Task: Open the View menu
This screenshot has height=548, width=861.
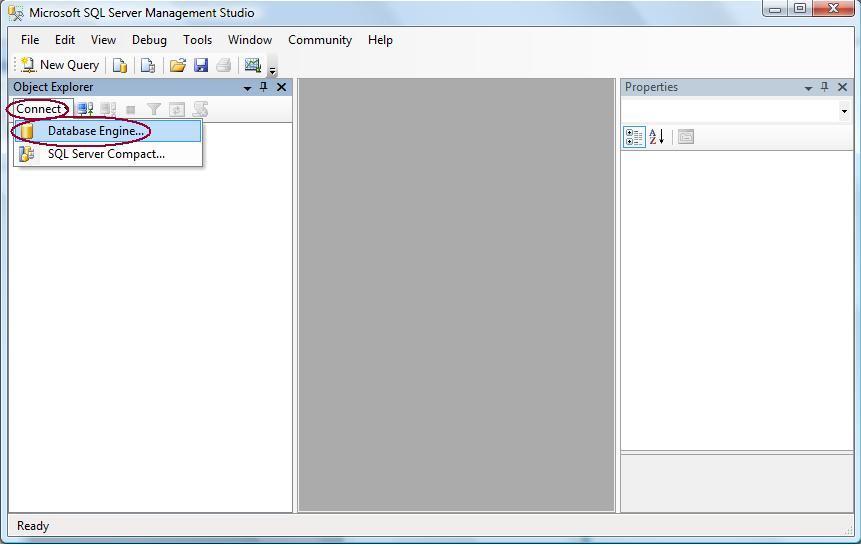Action: tap(103, 40)
